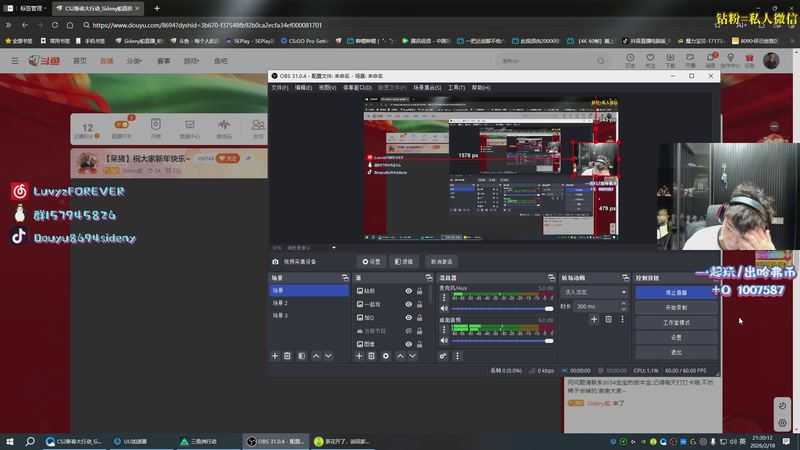Toggle lock on 一起玩 source
The width and height of the screenshot is (800, 450).
pyautogui.click(x=419, y=304)
